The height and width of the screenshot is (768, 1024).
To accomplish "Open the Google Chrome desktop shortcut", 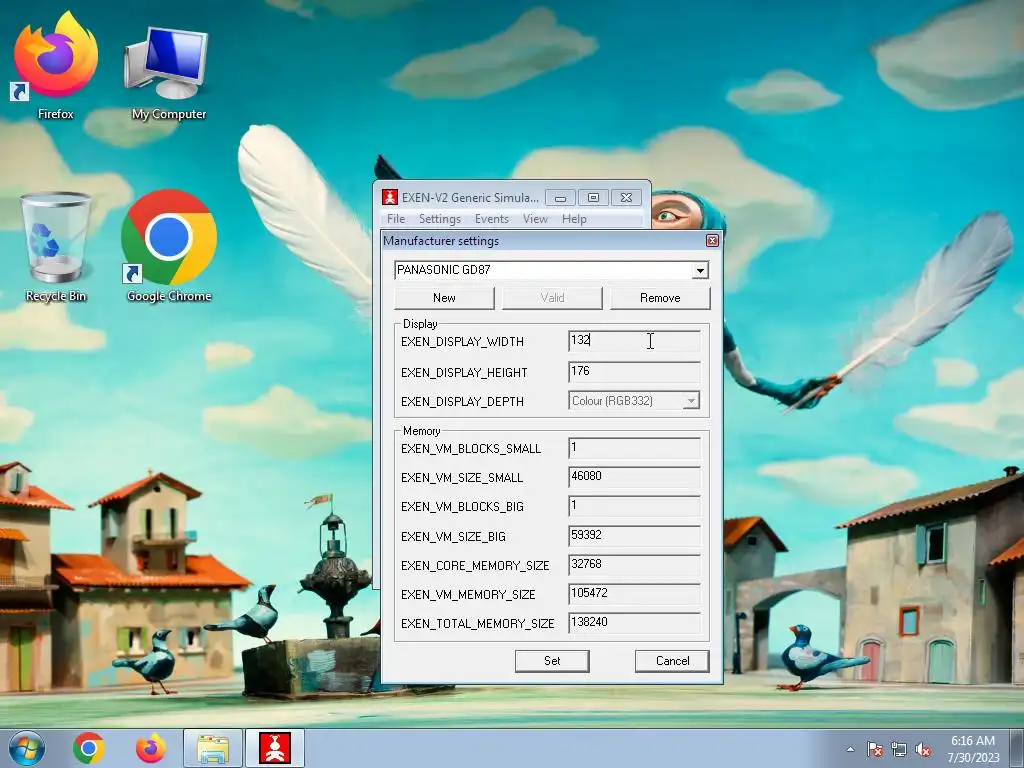I will [168, 247].
